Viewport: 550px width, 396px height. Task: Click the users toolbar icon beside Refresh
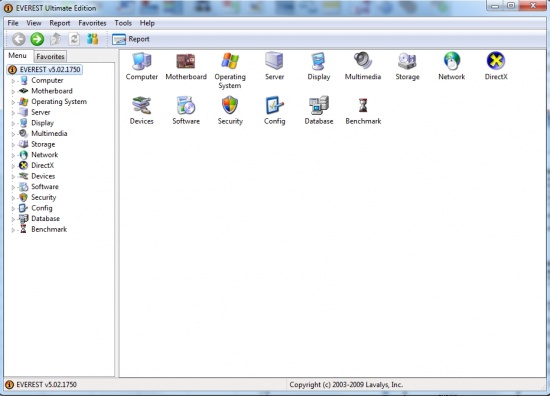pyautogui.click(x=93, y=39)
